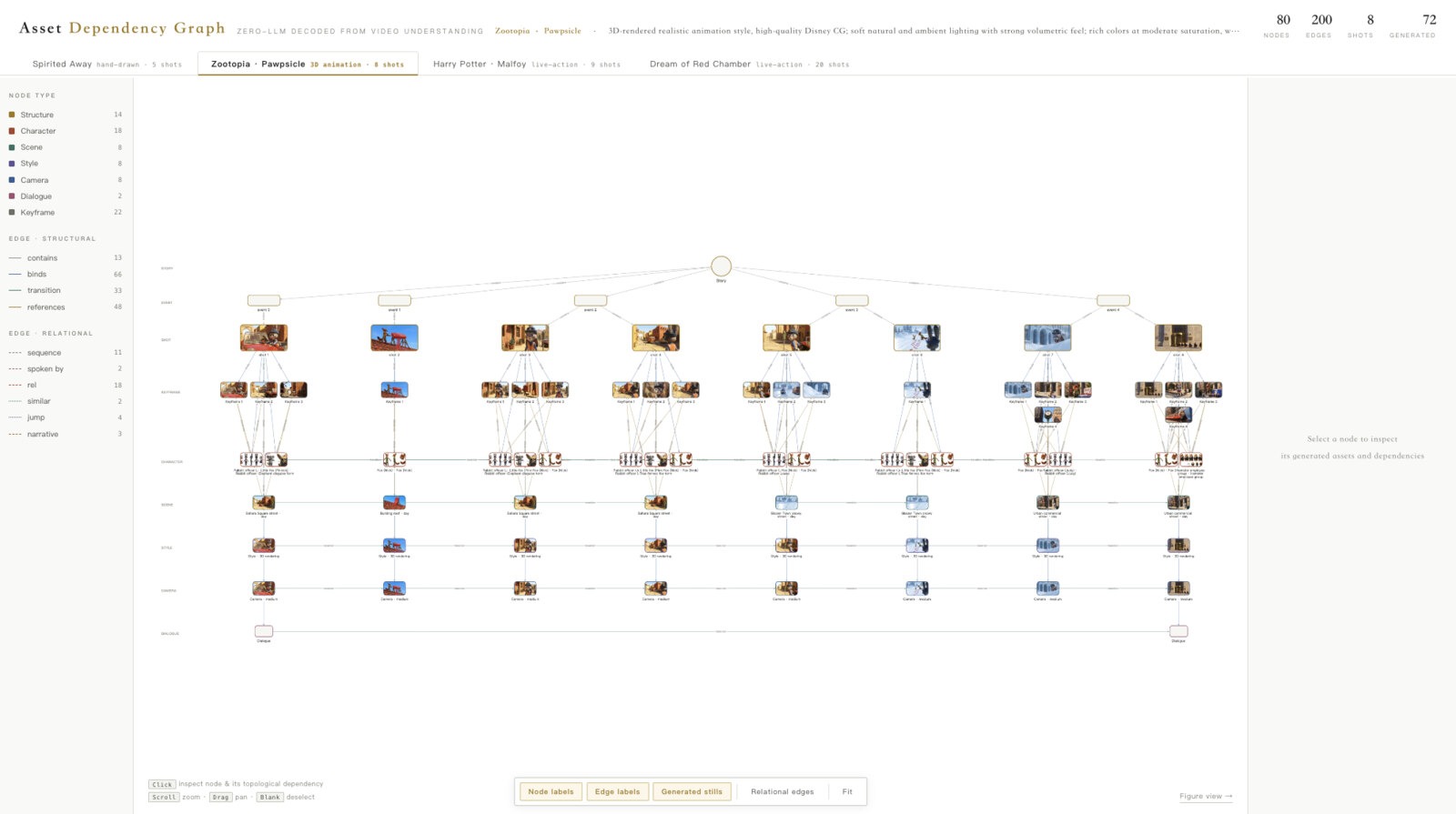Select the camera node under shot 3
The height and width of the screenshot is (814, 1456).
(x=525, y=588)
